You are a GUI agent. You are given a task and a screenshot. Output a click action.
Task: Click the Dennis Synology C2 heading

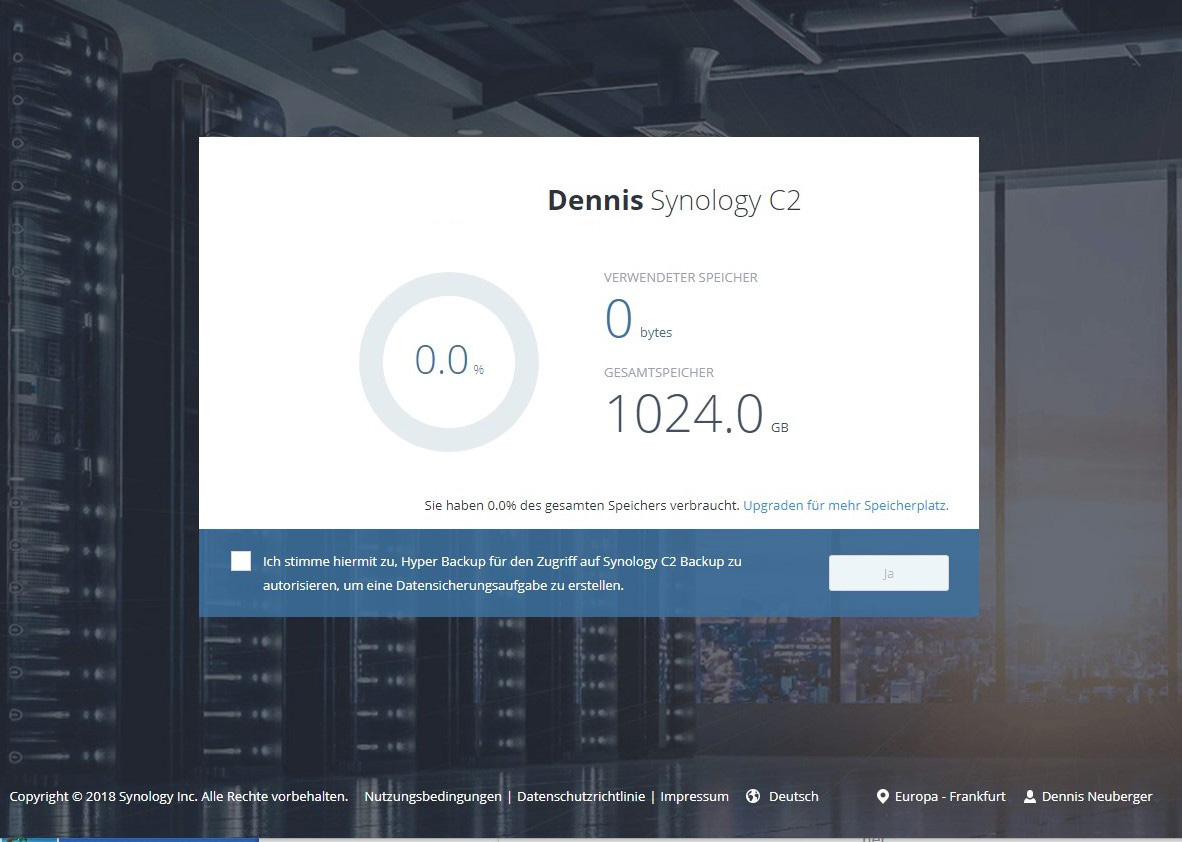674,201
